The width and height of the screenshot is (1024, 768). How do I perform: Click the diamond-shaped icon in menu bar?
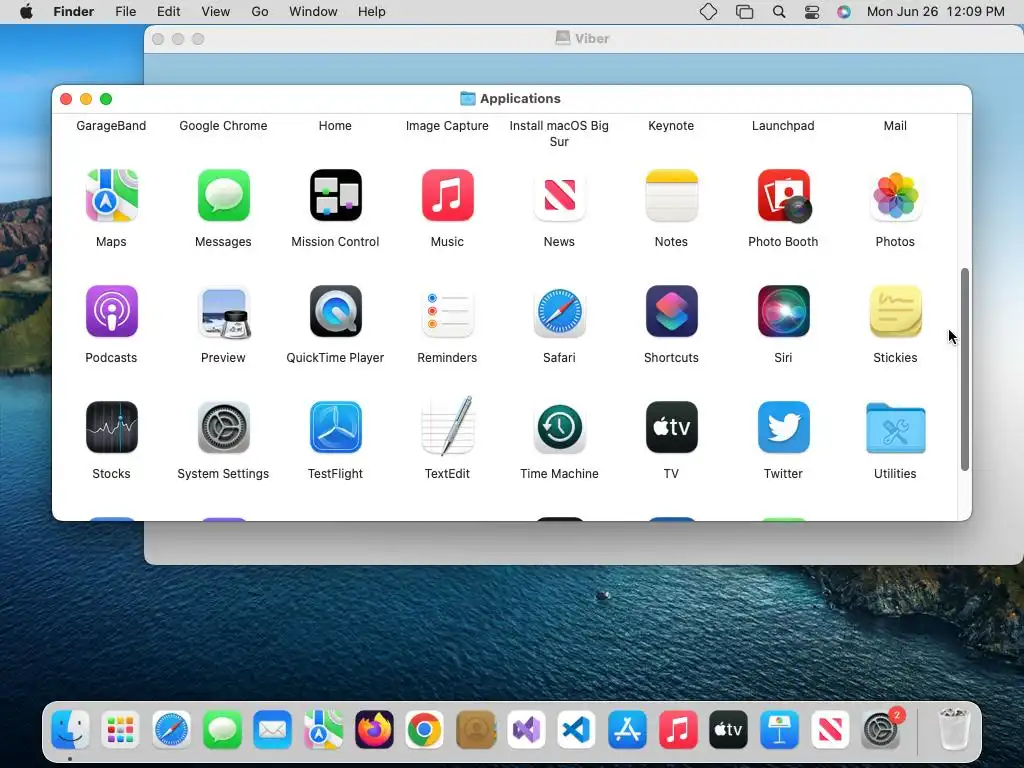(x=709, y=12)
